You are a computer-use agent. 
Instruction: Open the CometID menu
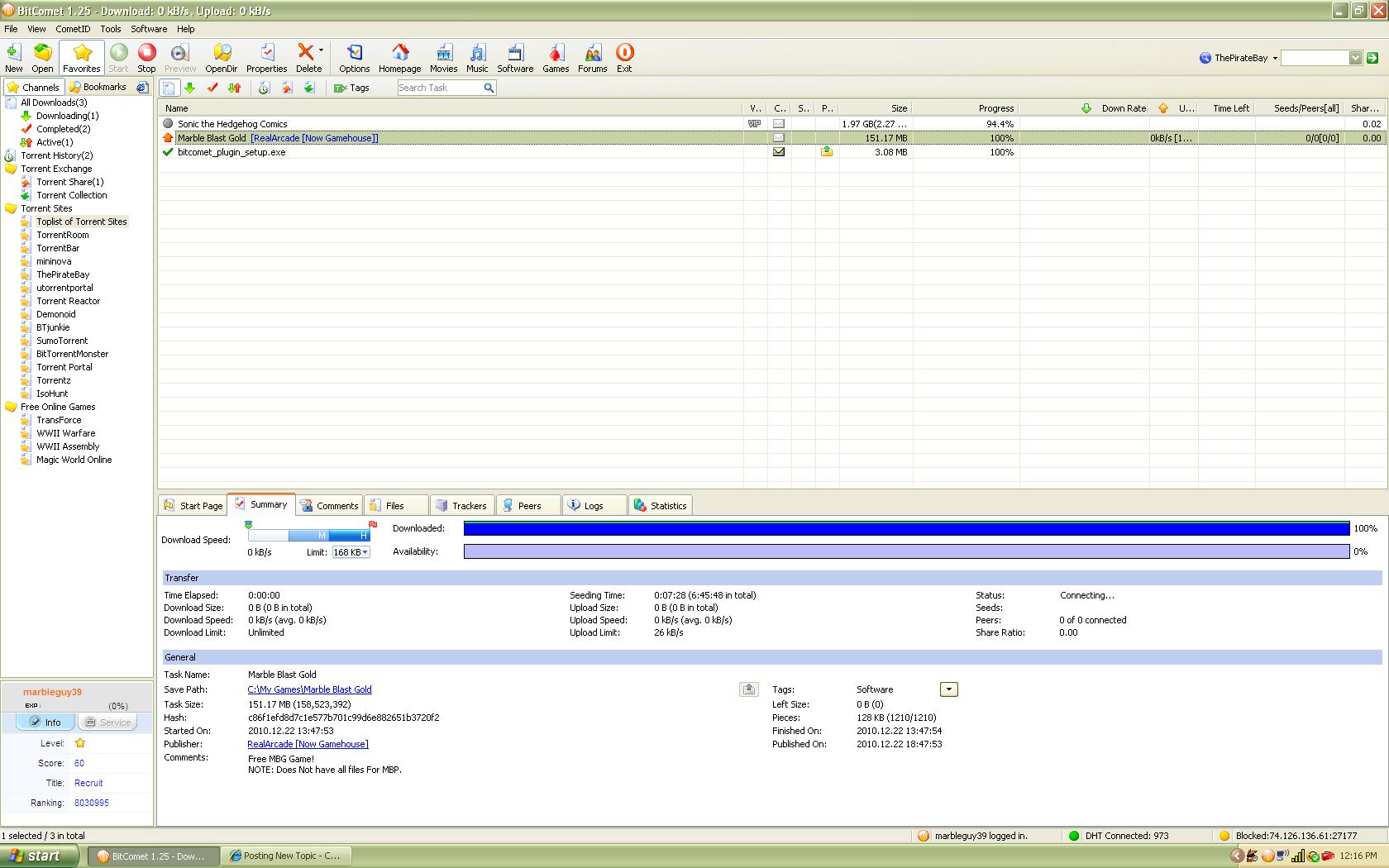(73, 29)
